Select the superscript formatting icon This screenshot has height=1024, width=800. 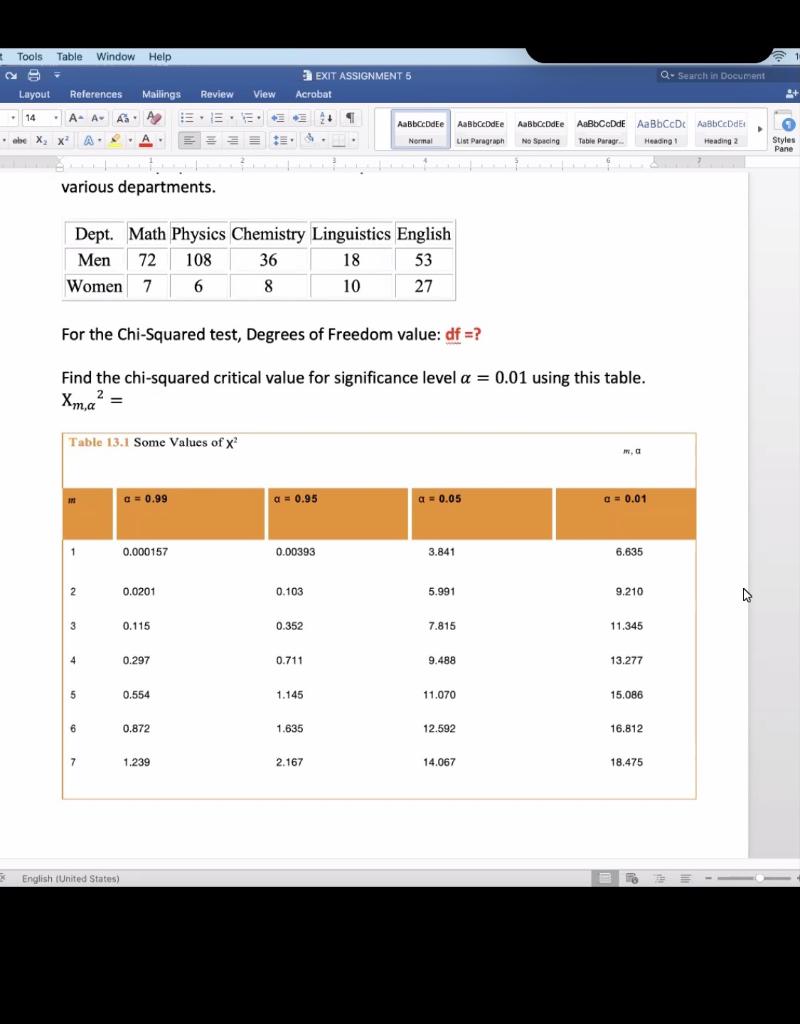pyautogui.click(x=60, y=140)
